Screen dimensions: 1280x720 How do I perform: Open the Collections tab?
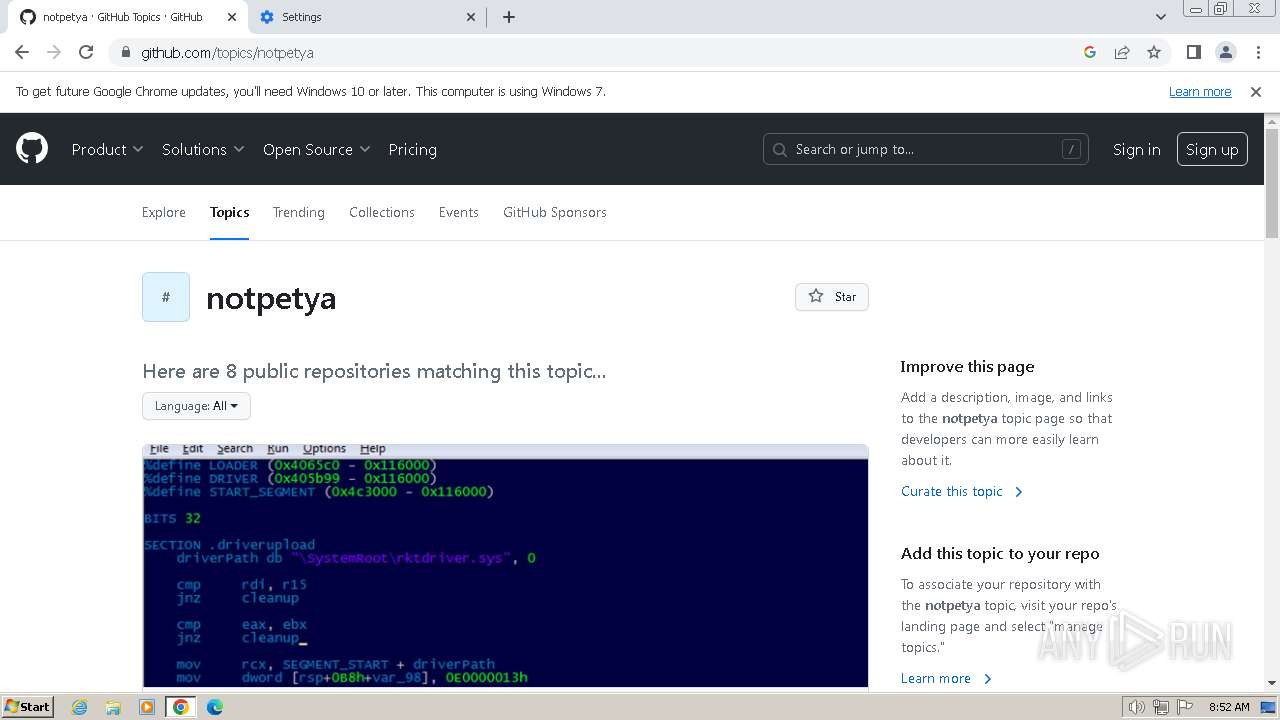pos(382,212)
